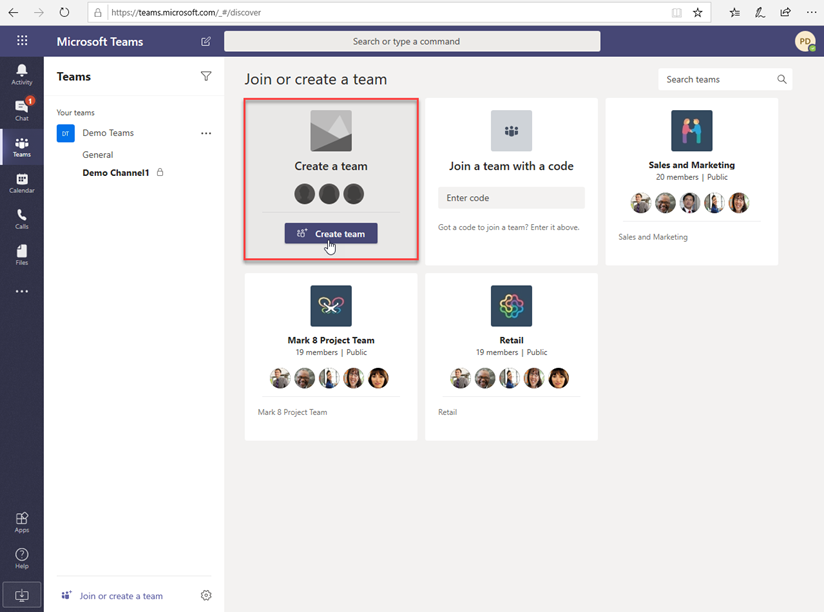Viewport: 824px width, 612px height.
Task: Open the Demo Channel1 channel
Action: pos(116,173)
